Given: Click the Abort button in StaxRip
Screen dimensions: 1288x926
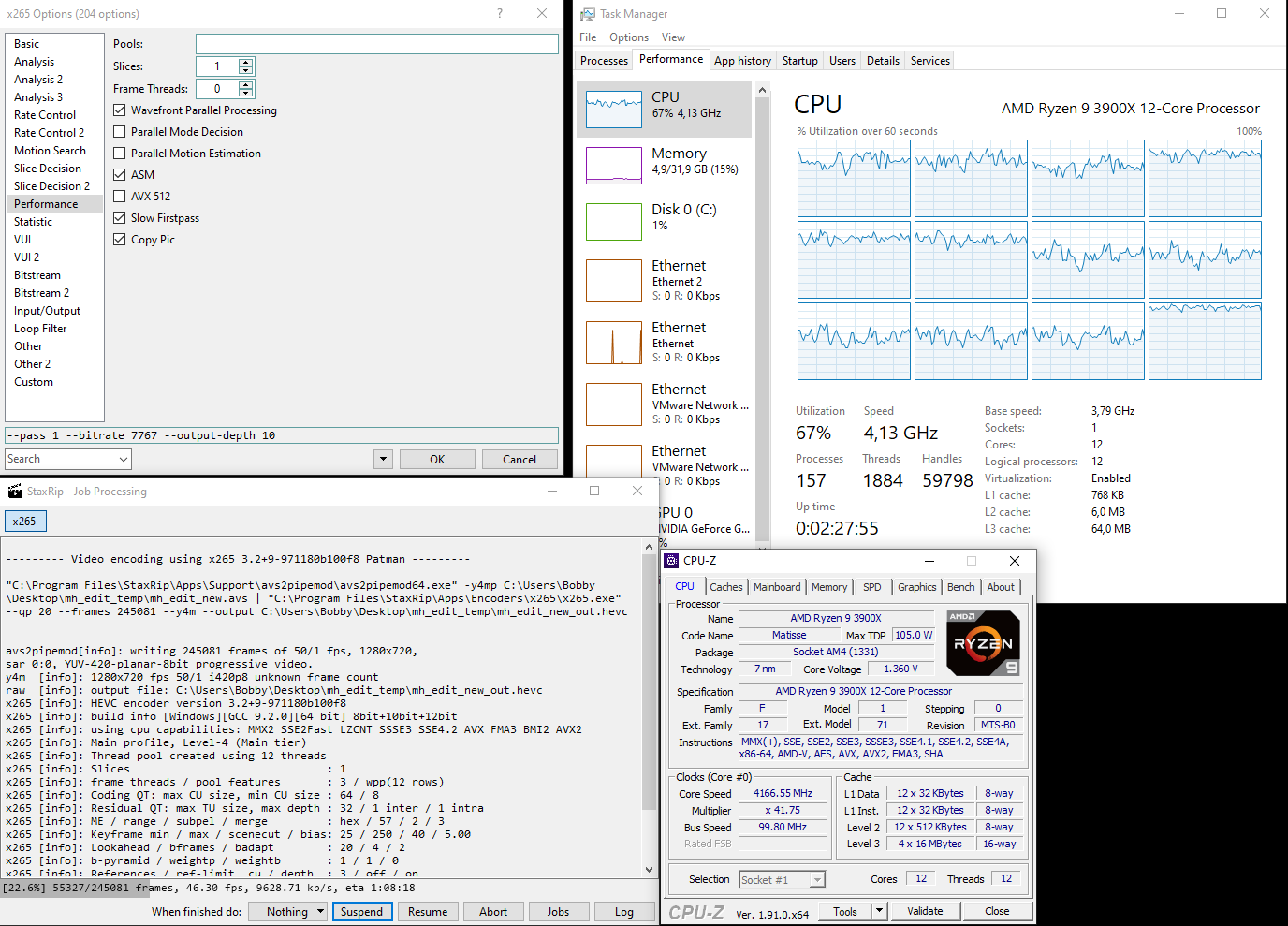Looking at the screenshot, I should (493, 912).
